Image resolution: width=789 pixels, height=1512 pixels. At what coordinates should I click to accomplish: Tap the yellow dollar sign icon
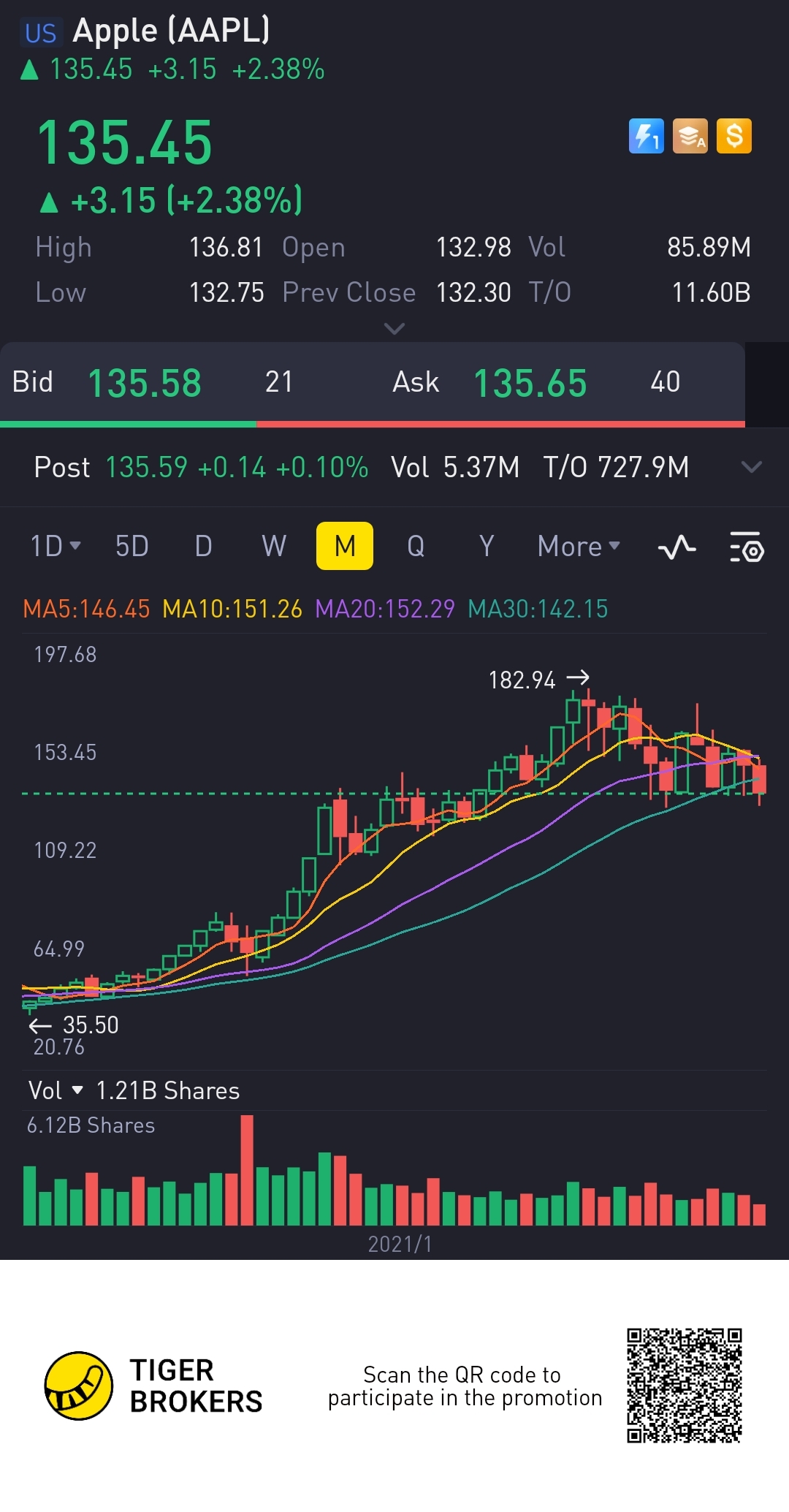coord(734,136)
